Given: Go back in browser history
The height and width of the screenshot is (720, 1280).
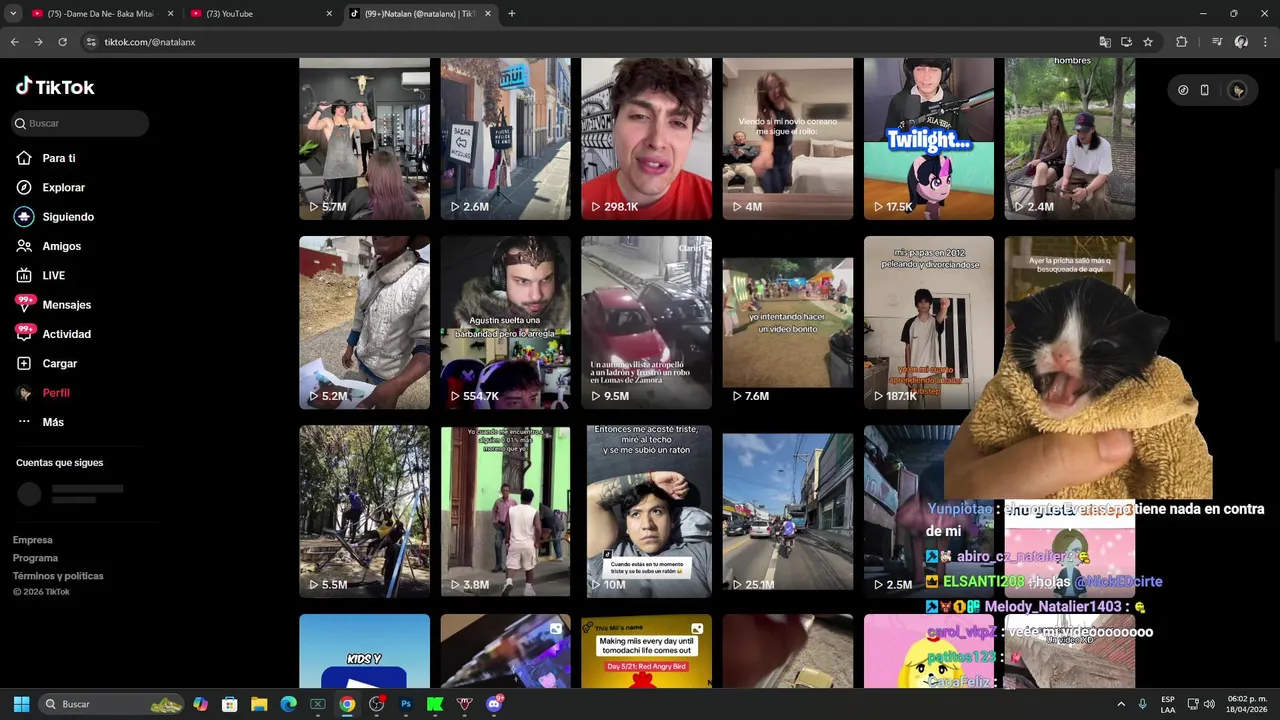Looking at the screenshot, I should [x=14, y=42].
